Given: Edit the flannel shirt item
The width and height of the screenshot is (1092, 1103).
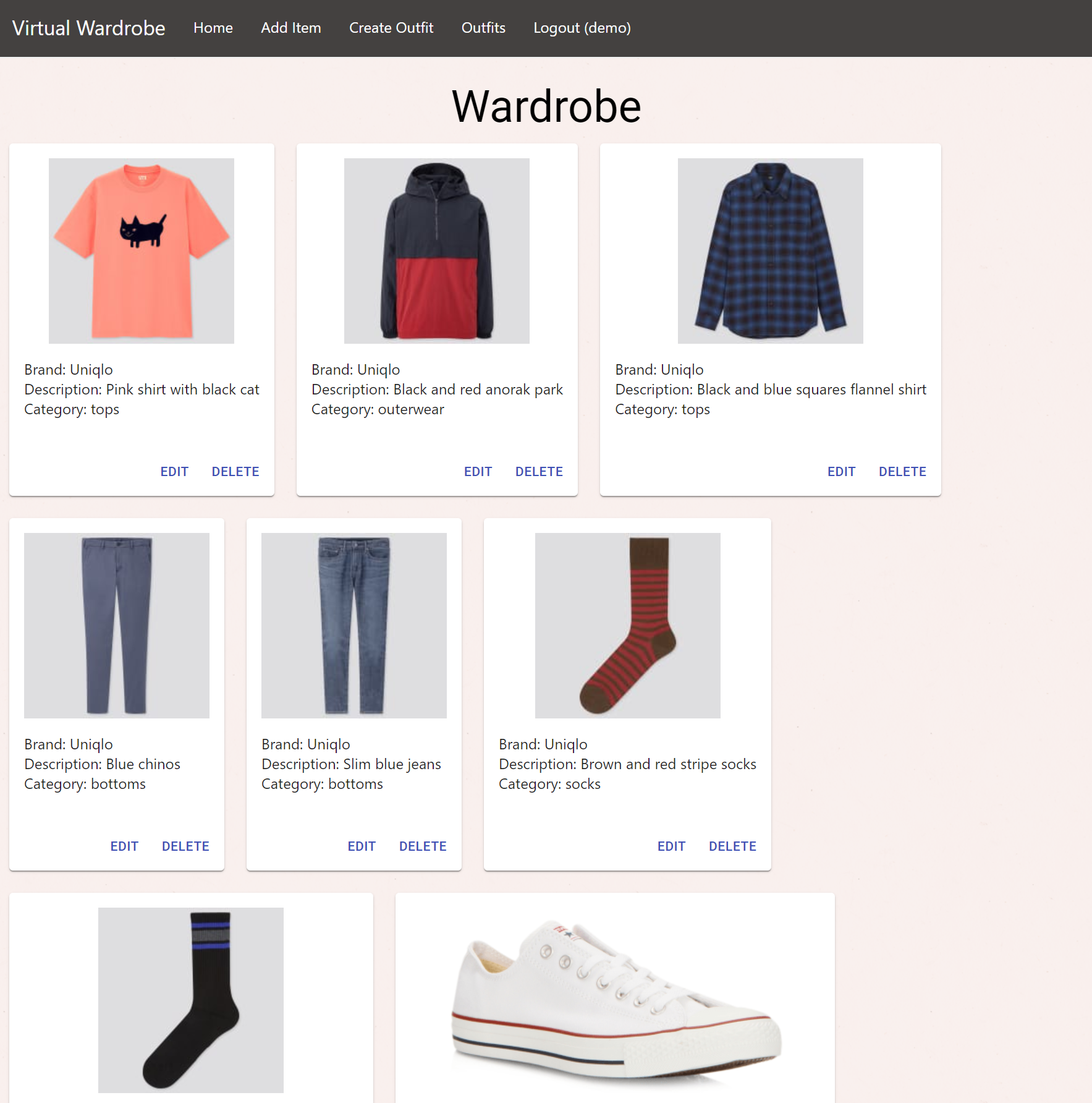Looking at the screenshot, I should [841, 472].
